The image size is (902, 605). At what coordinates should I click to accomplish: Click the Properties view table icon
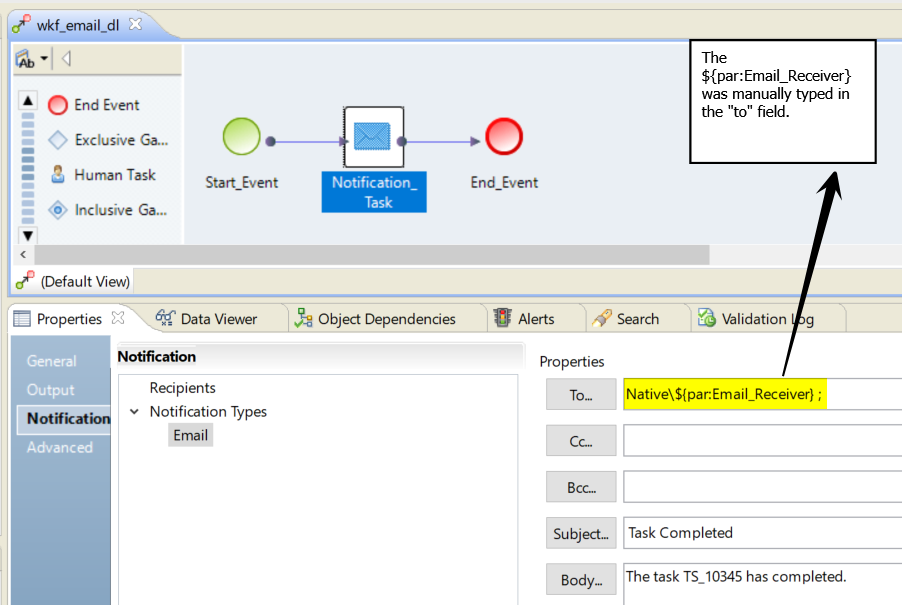coord(22,319)
